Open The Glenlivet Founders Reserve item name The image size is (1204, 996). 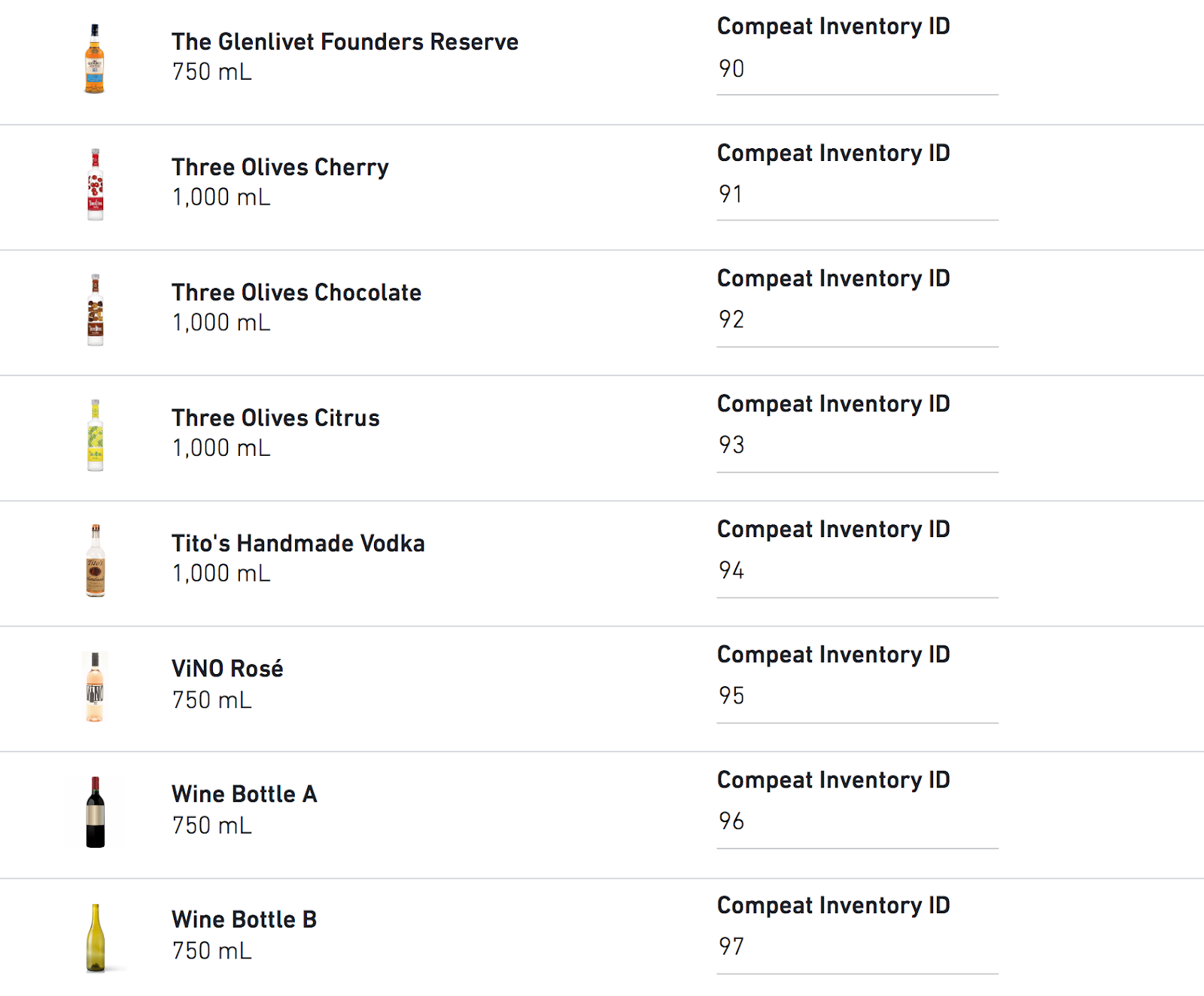click(x=345, y=42)
